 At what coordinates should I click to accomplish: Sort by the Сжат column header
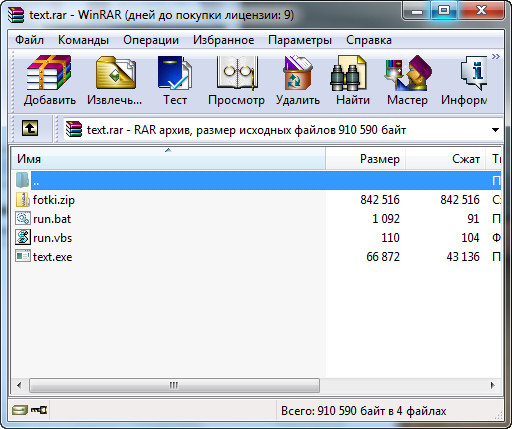[446, 159]
